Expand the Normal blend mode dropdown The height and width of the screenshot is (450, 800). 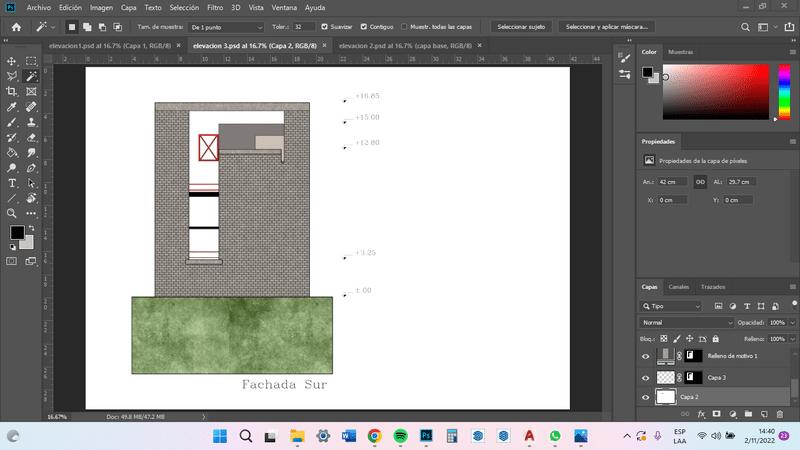[687, 323]
